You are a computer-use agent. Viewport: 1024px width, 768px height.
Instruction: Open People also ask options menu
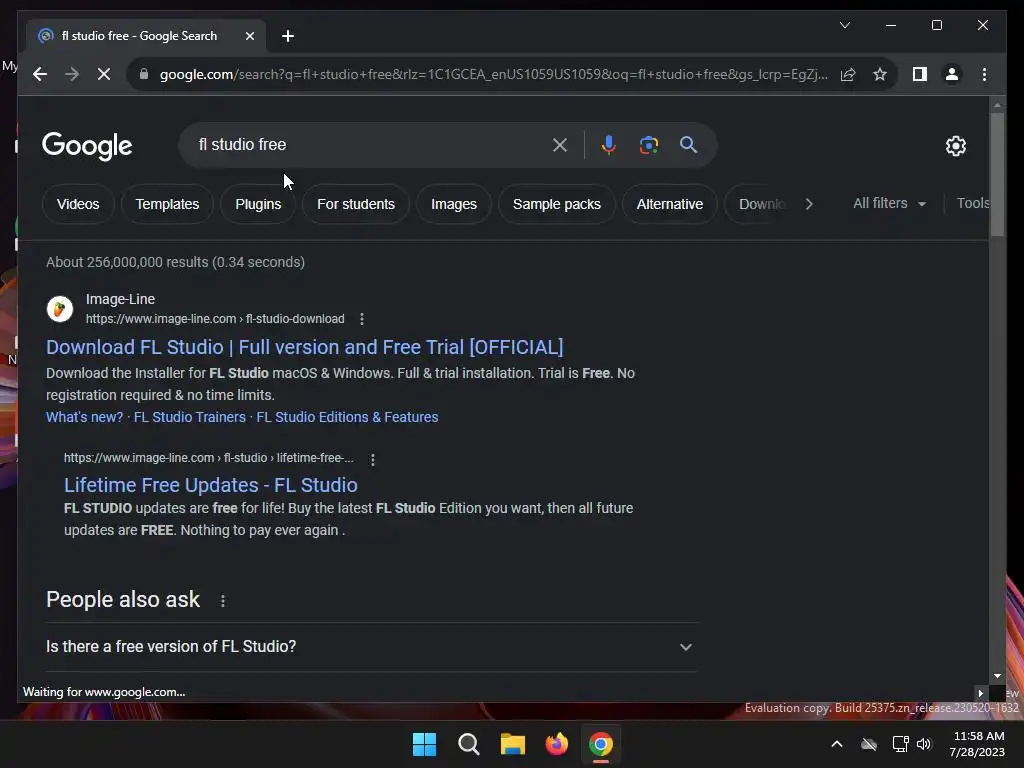pyautogui.click(x=223, y=601)
